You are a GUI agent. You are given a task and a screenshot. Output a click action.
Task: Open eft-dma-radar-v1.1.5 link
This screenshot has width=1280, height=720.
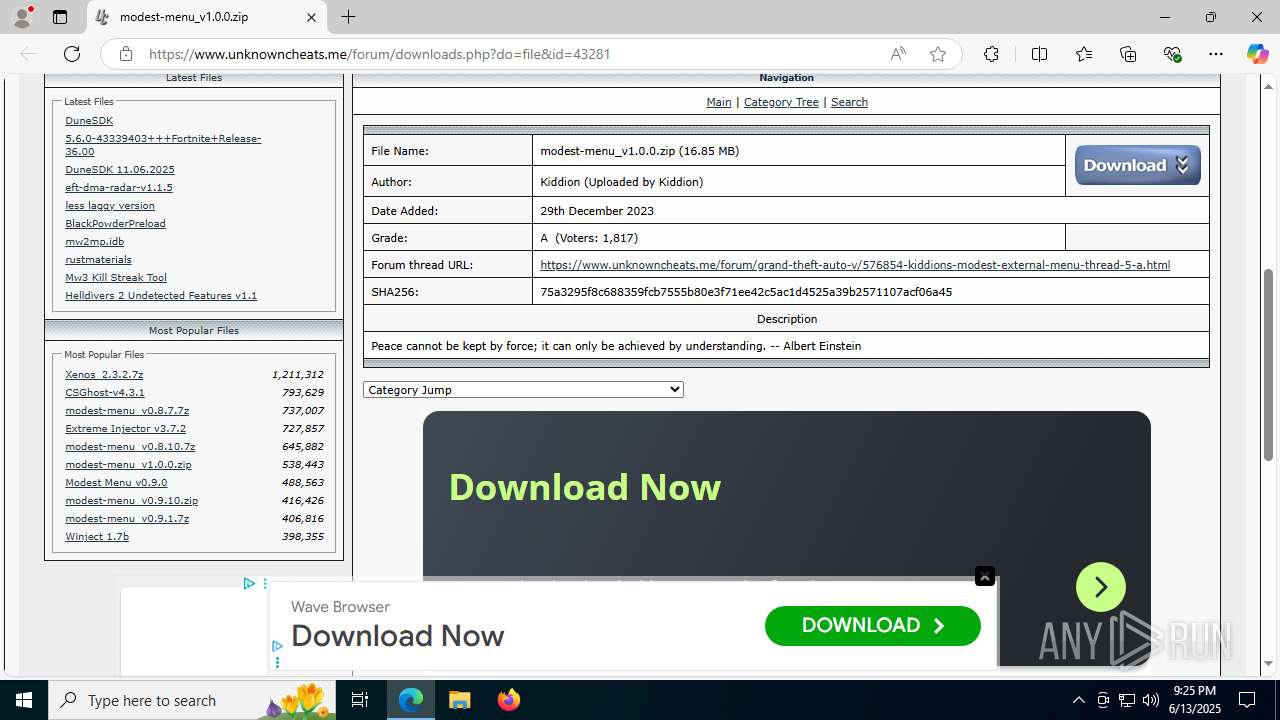[x=119, y=188]
